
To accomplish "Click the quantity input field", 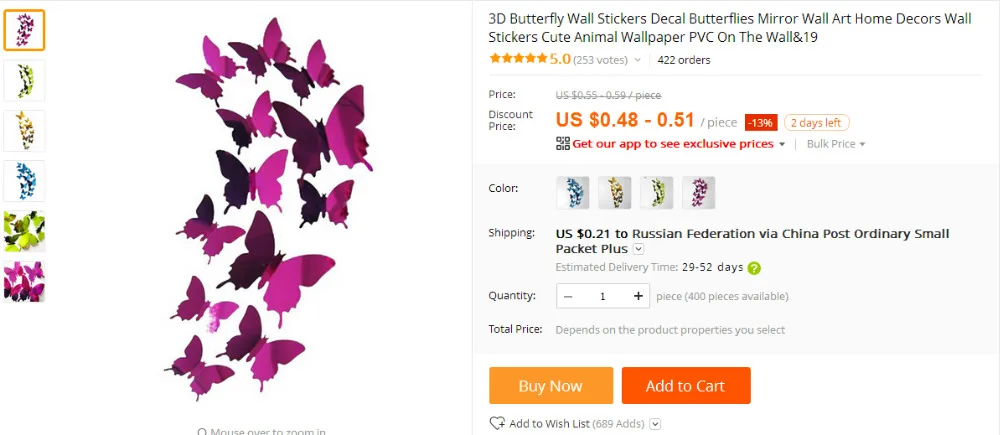I will pos(603,296).
